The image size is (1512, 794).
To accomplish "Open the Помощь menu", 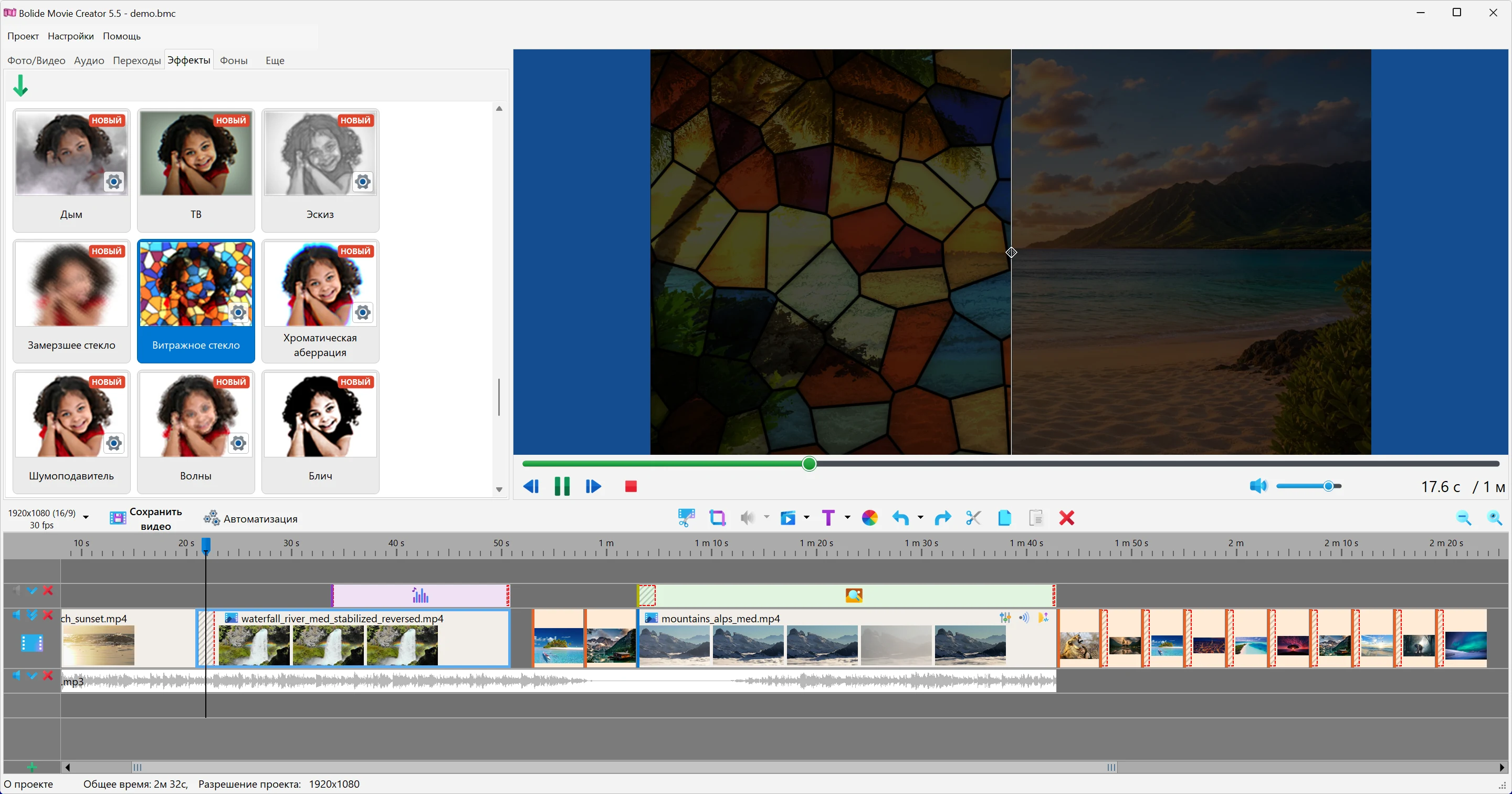I will click(121, 36).
